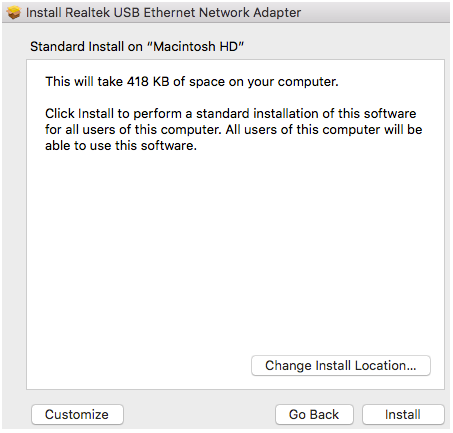Click the installer package icon in title bar
This screenshot has width=453, height=433.
(14, 13)
